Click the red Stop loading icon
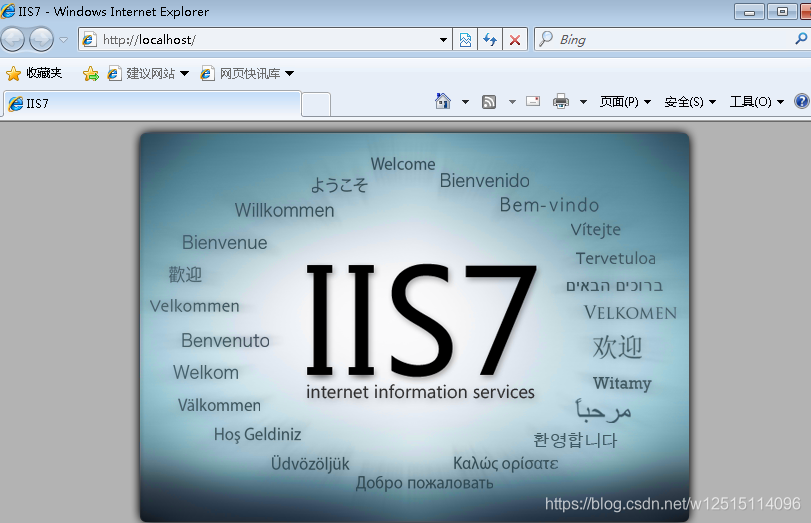The width and height of the screenshot is (811, 523). point(515,39)
